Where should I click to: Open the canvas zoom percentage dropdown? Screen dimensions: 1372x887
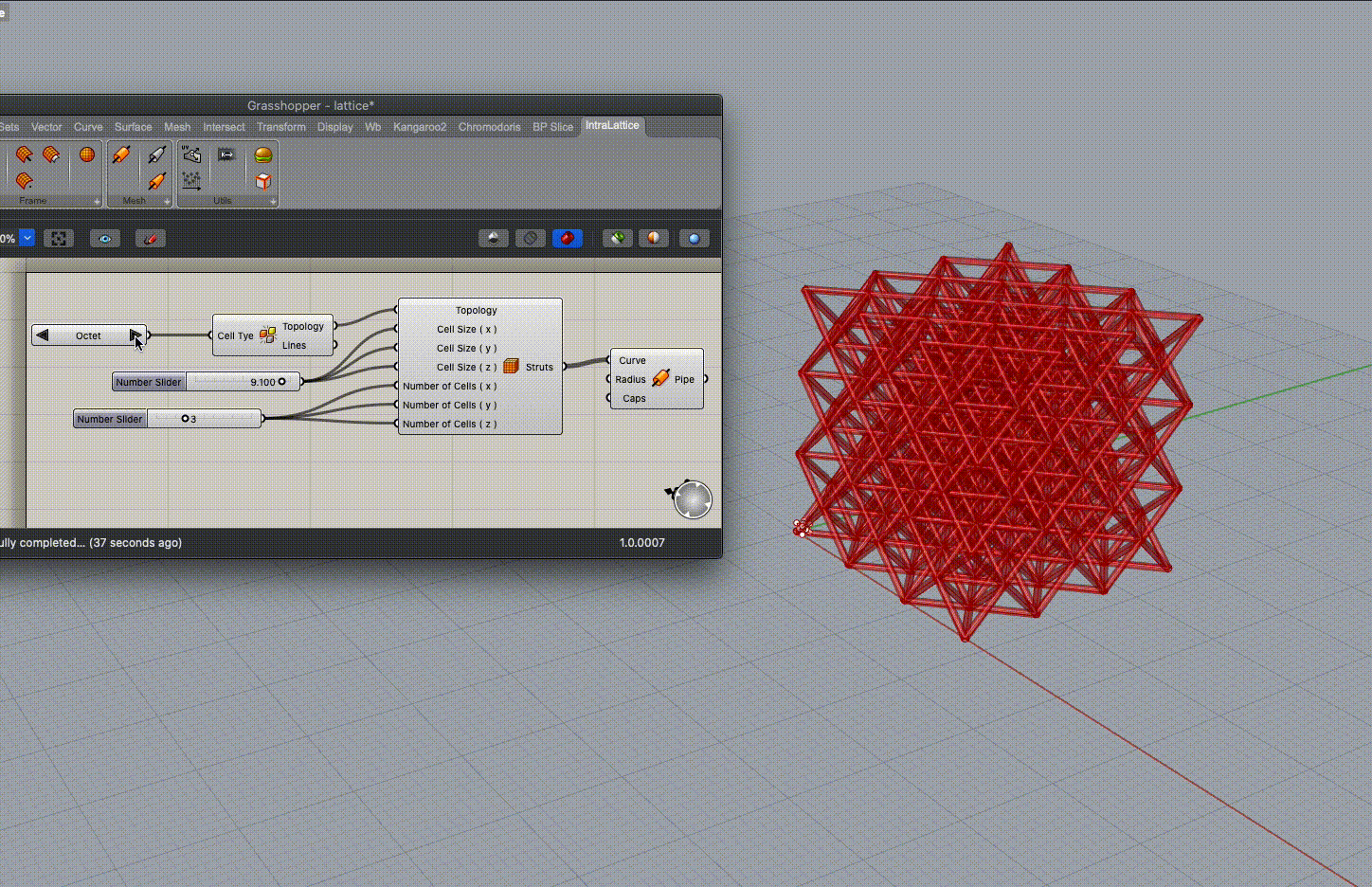pos(27,239)
